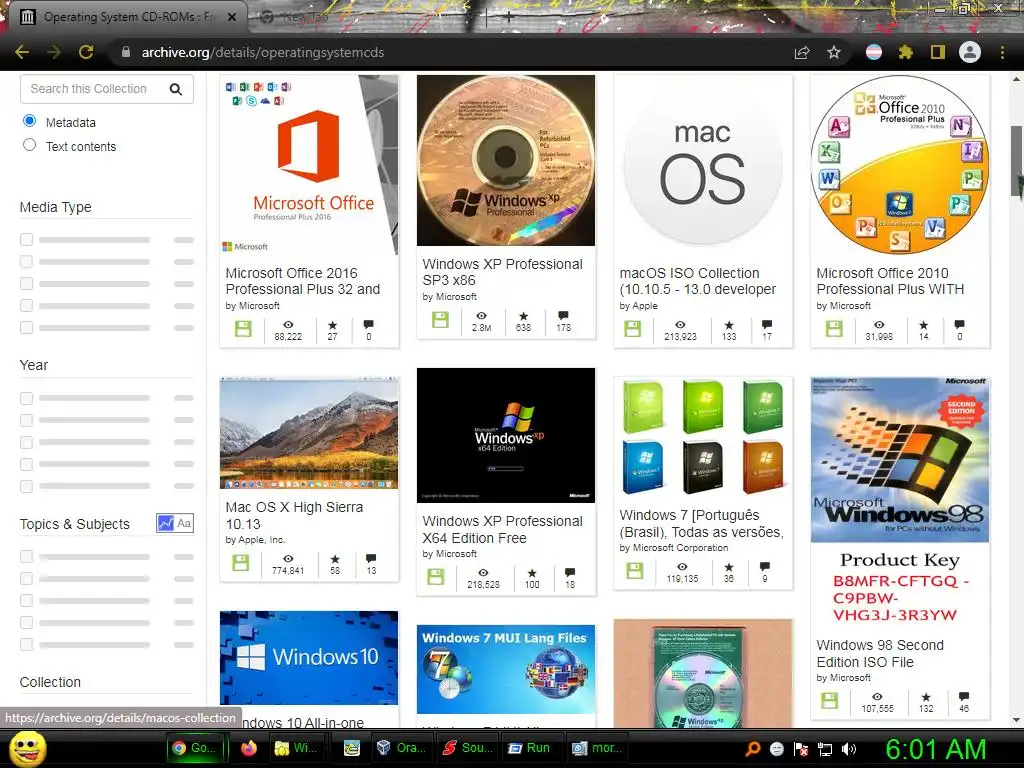Reload the page using the refresh icon
Screen dimensions: 1024x768
(x=86, y=52)
